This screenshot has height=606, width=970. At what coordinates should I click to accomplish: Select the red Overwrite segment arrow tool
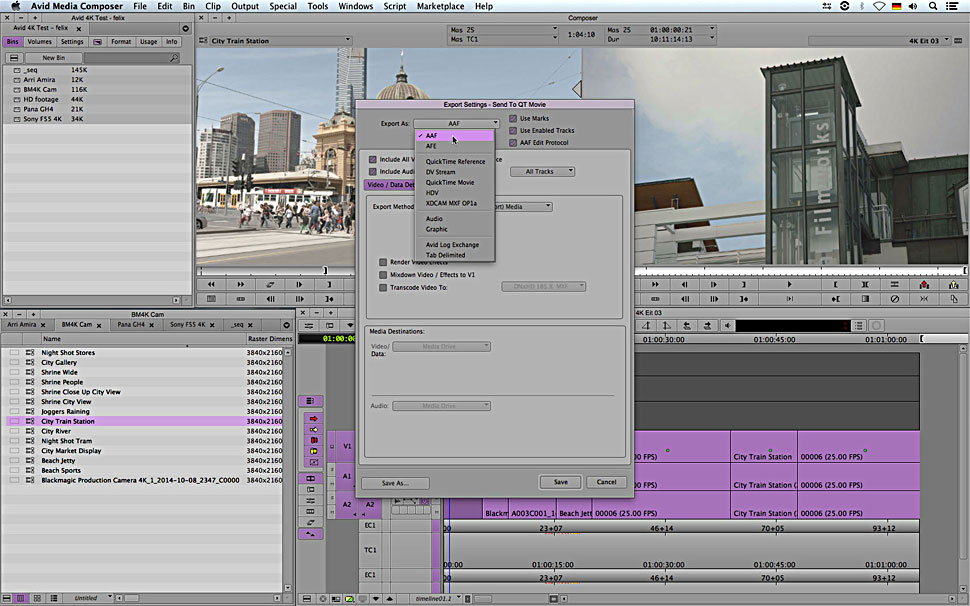coord(313,418)
